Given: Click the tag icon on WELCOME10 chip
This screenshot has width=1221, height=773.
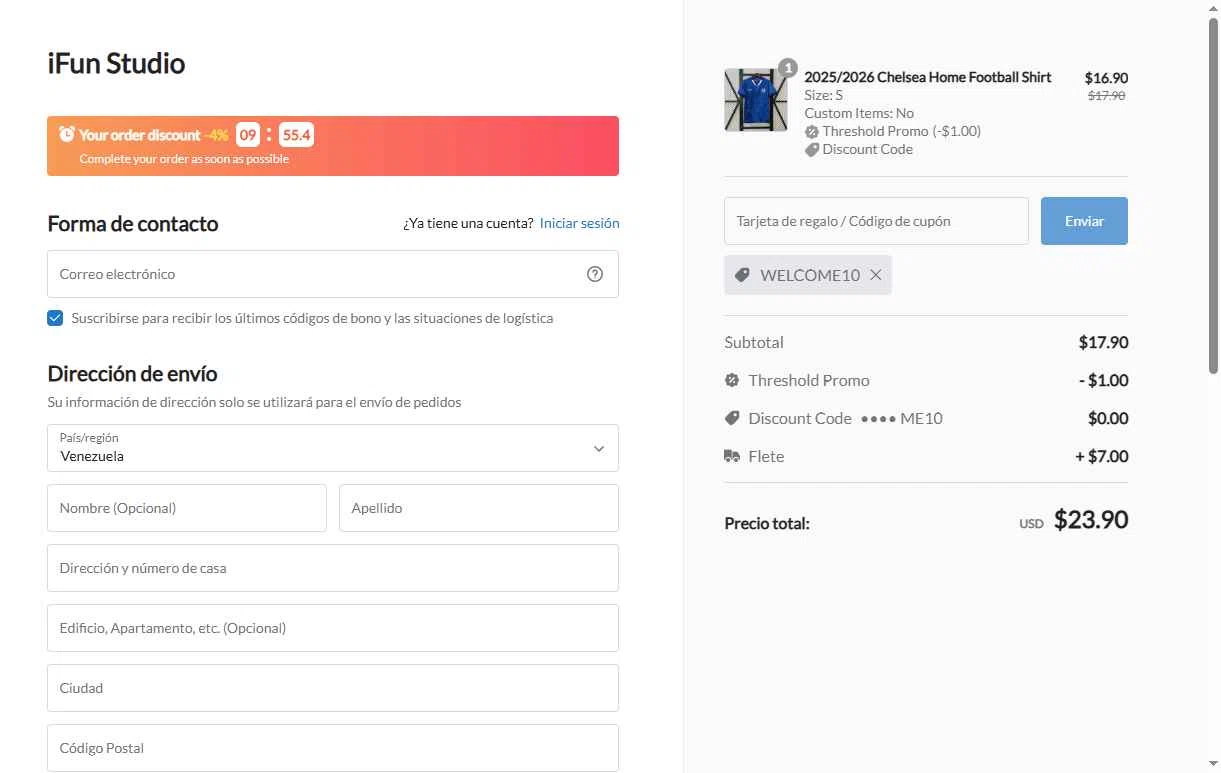Looking at the screenshot, I should [x=742, y=275].
